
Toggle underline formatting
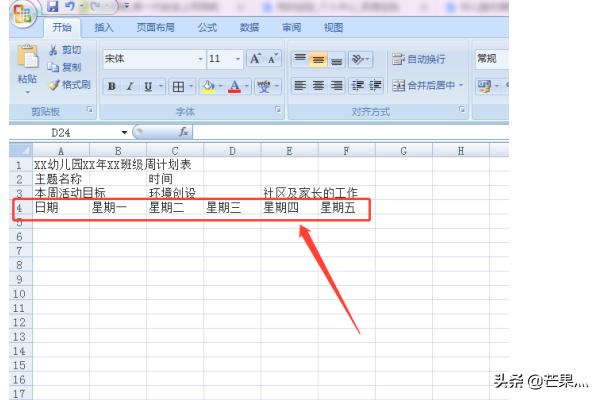tap(148, 87)
